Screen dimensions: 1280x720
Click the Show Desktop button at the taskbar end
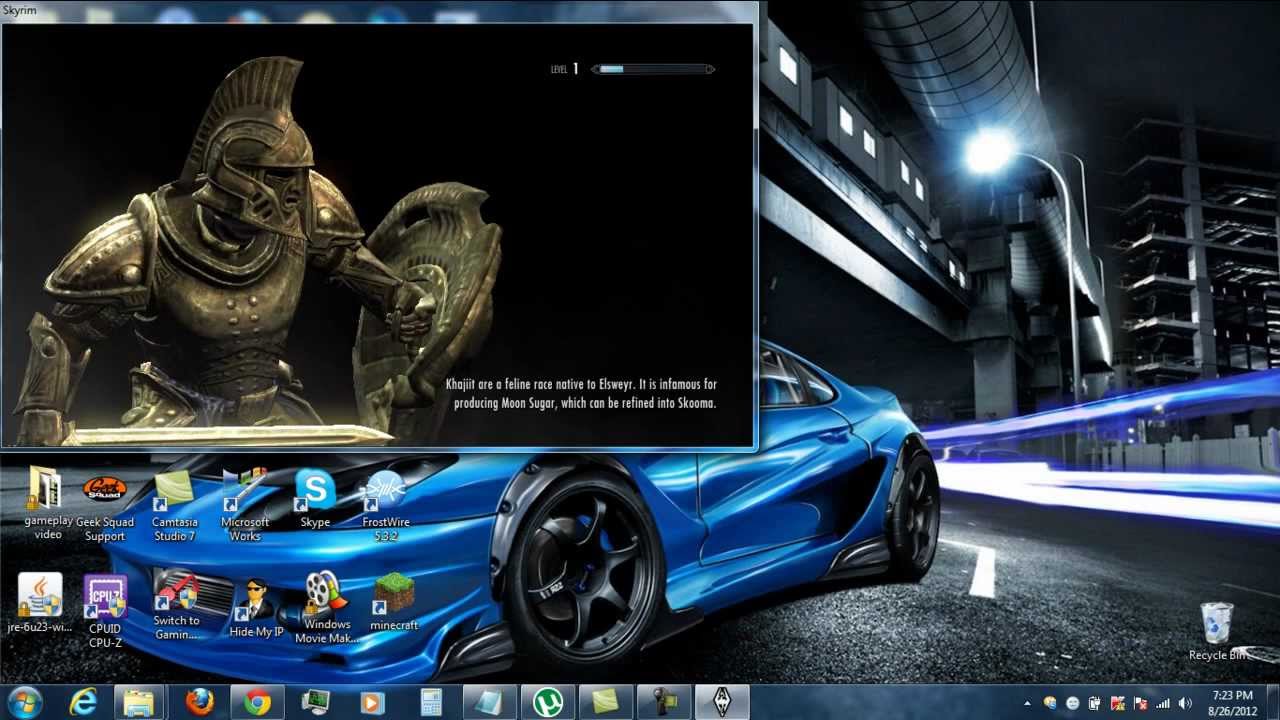(x=1272, y=702)
